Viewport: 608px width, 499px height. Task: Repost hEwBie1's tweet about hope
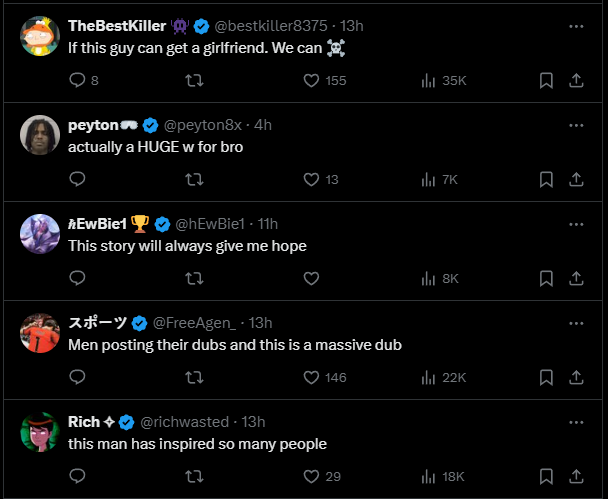195,279
